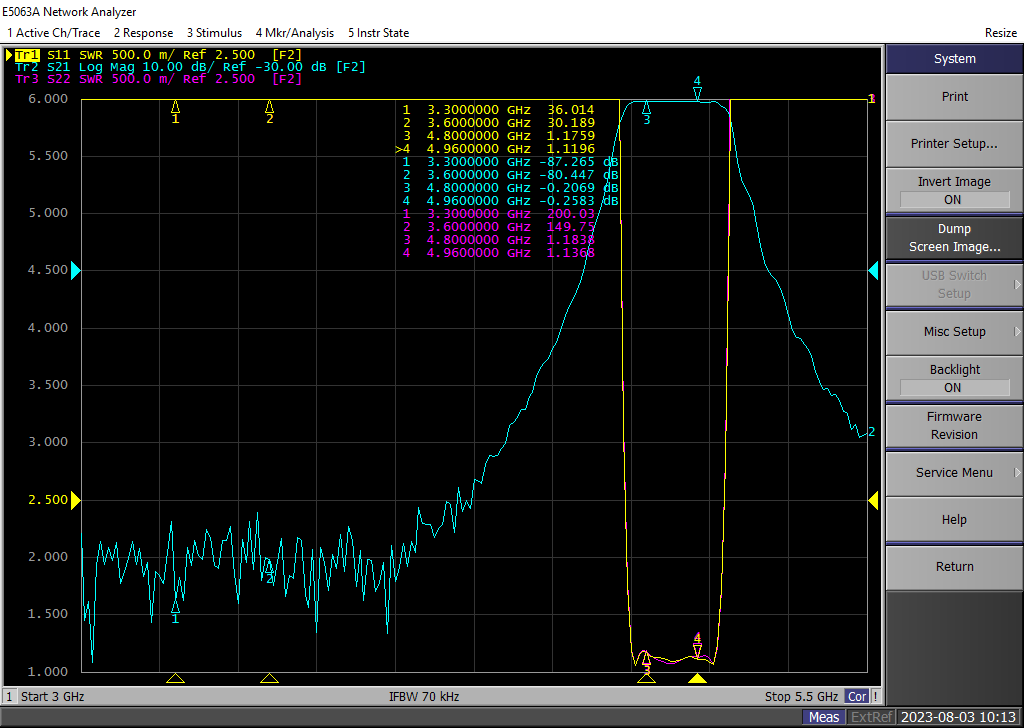The height and width of the screenshot is (728, 1024).
Task: Click yellow reference position arrow on left edge
Action: [76, 500]
